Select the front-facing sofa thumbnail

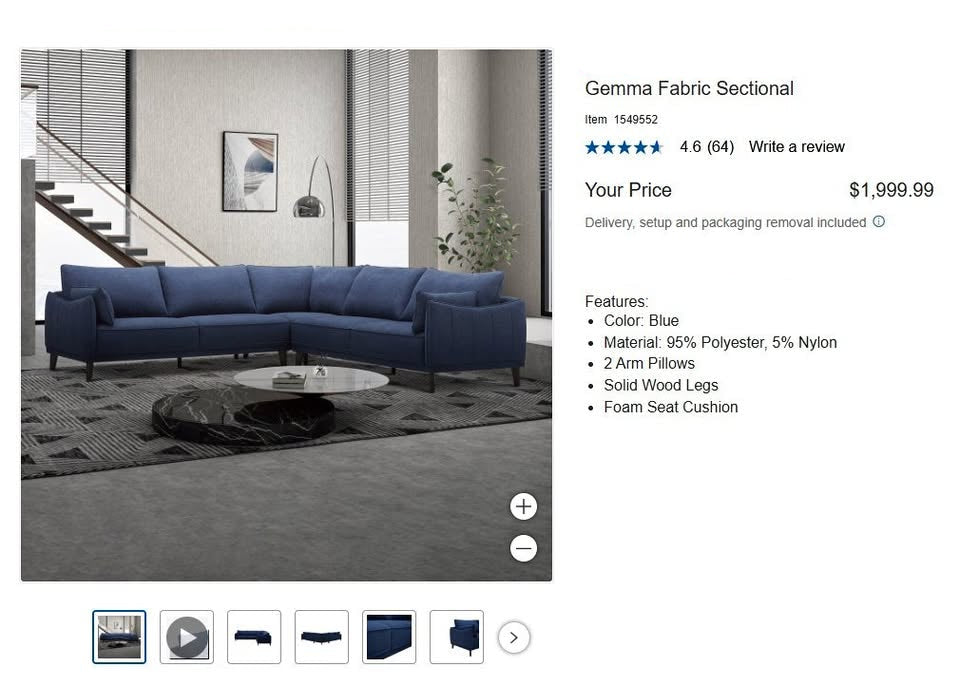321,637
